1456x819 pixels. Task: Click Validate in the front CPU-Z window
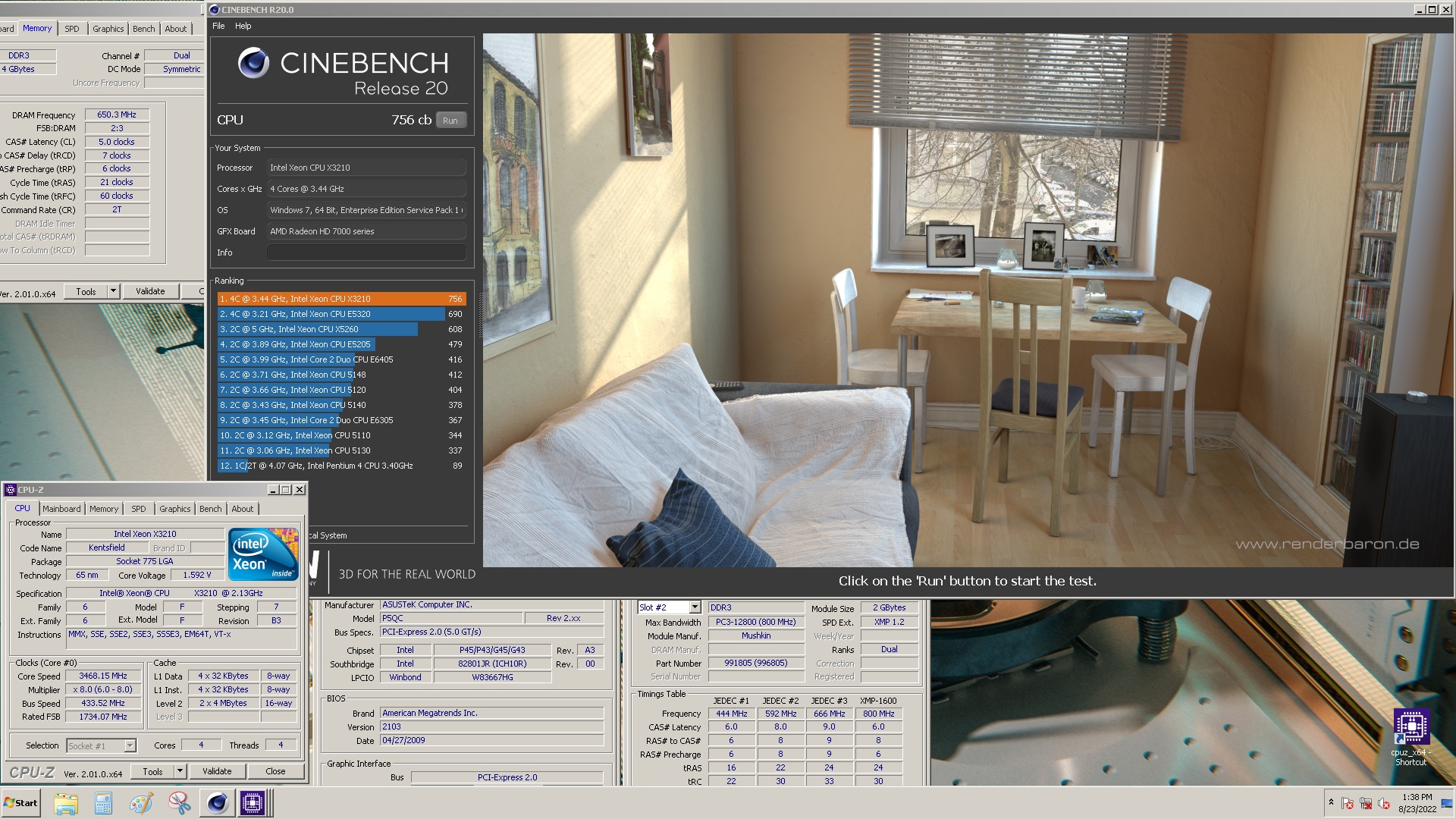(217, 771)
